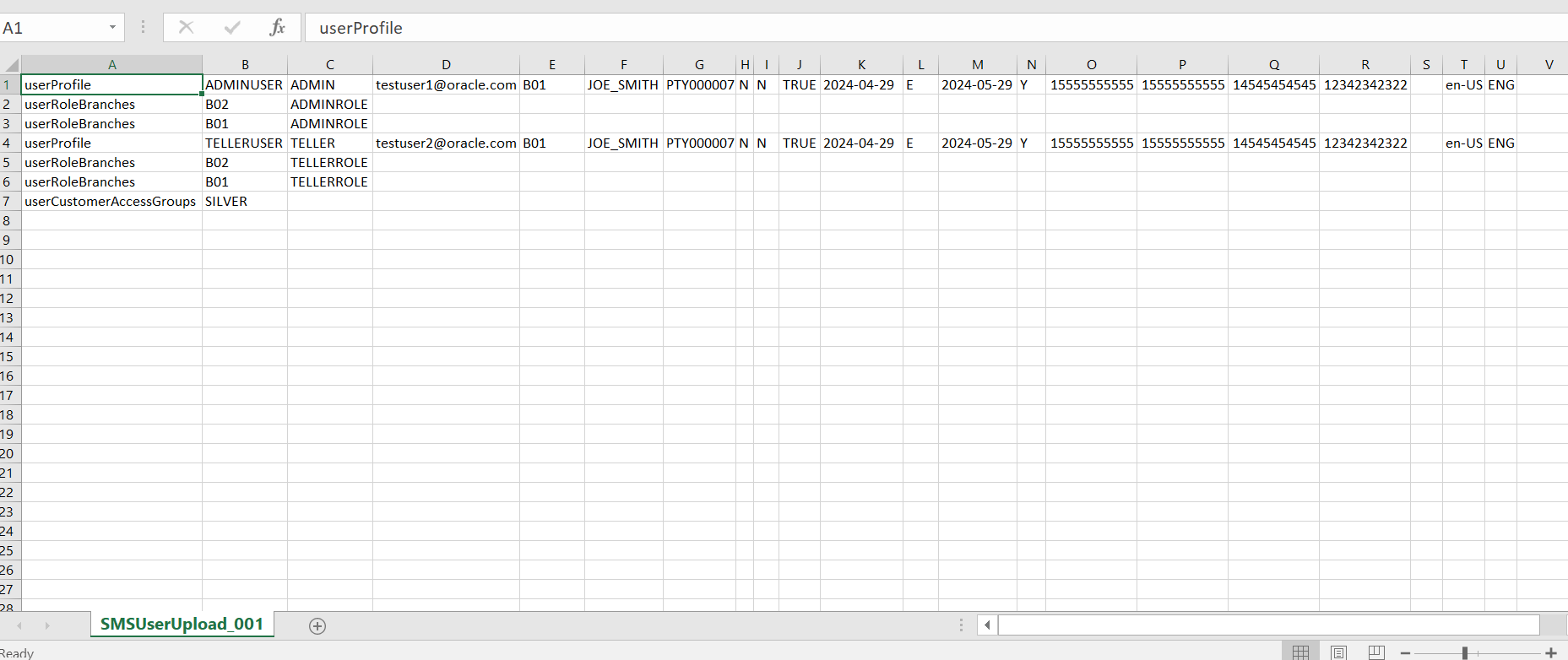The height and width of the screenshot is (660, 1568).
Task: Select 2024-04-29 cell in row 4
Action: click(861, 143)
